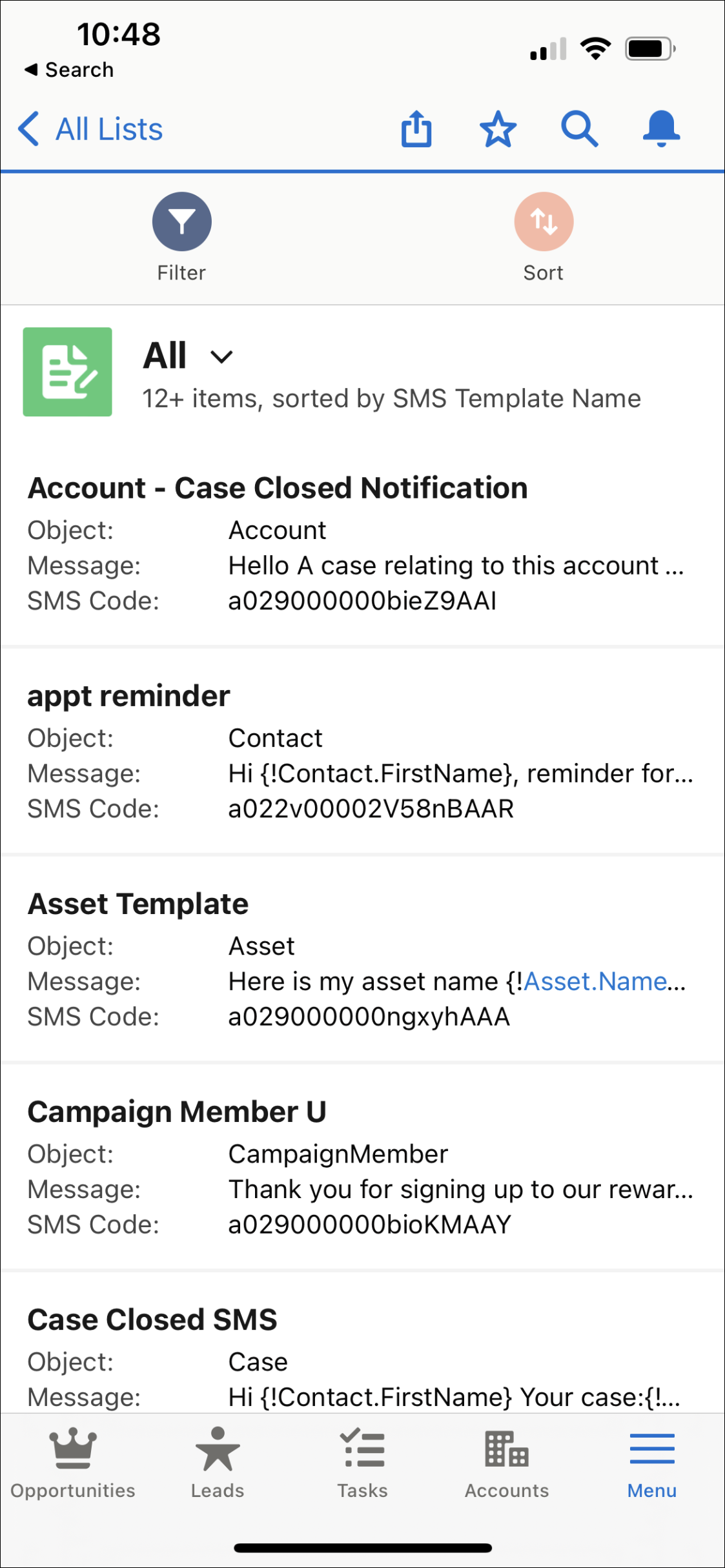Image resolution: width=725 pixels, height=1568 pixels.
Task: Open the share action icon
Action: click(416, 128)
